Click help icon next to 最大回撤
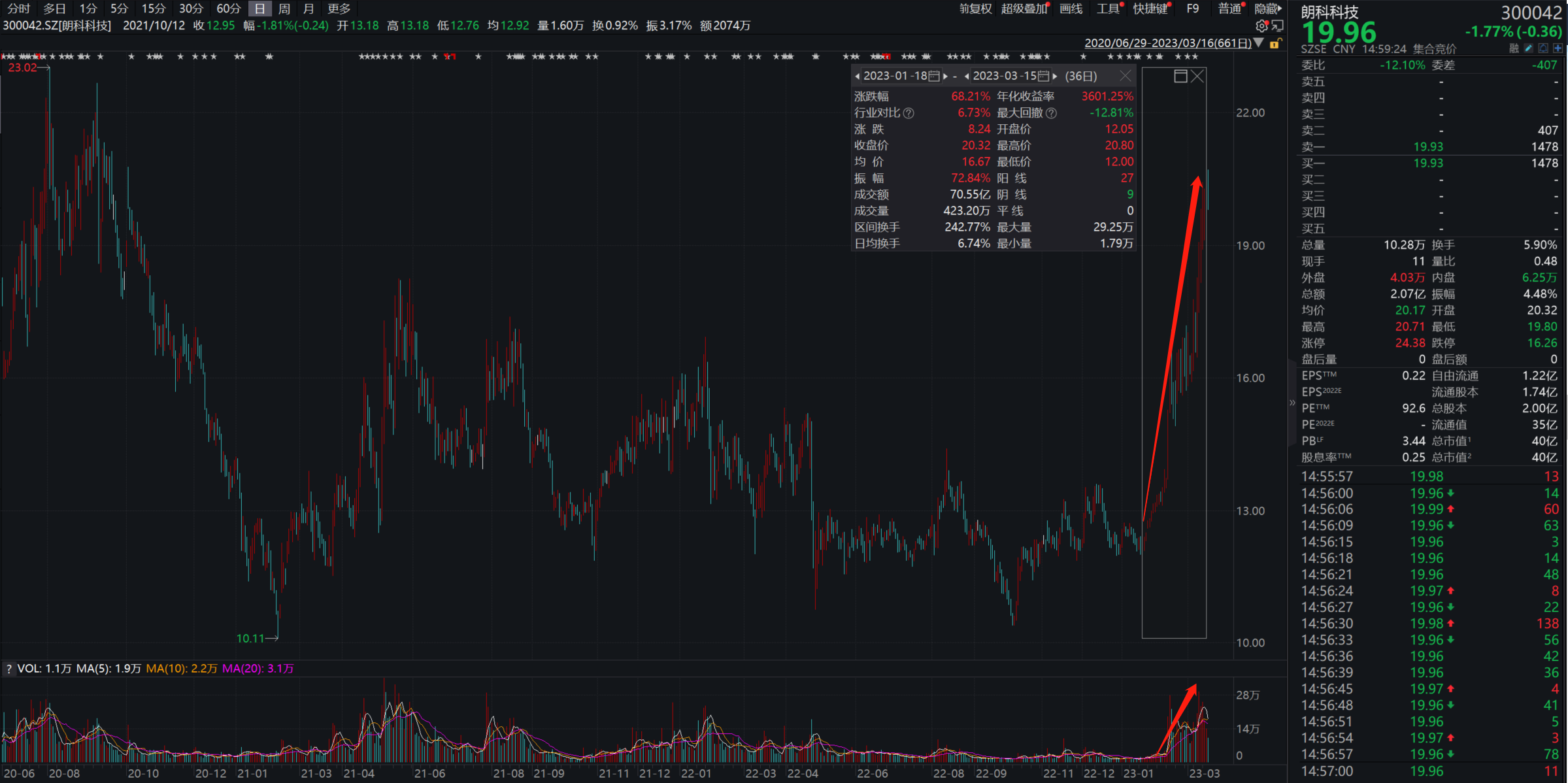 coord(1051,113)
